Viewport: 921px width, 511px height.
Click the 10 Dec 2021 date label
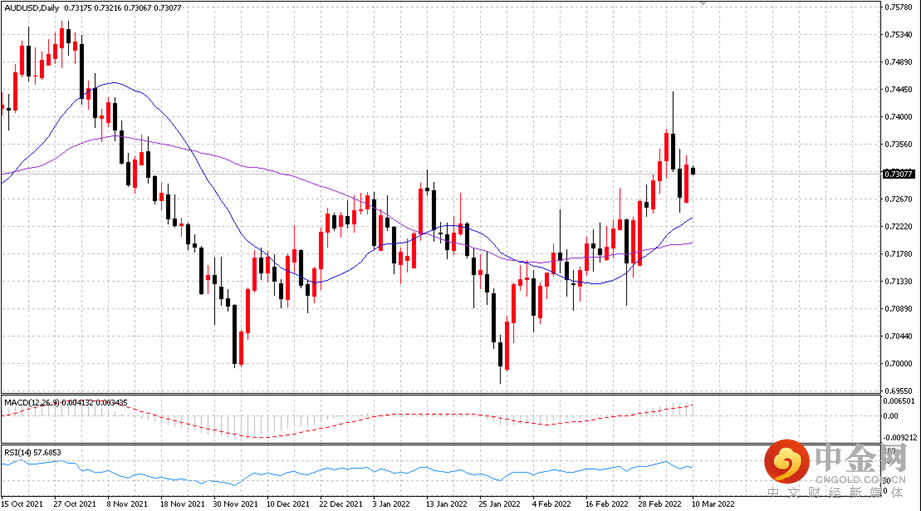point(288,504)
